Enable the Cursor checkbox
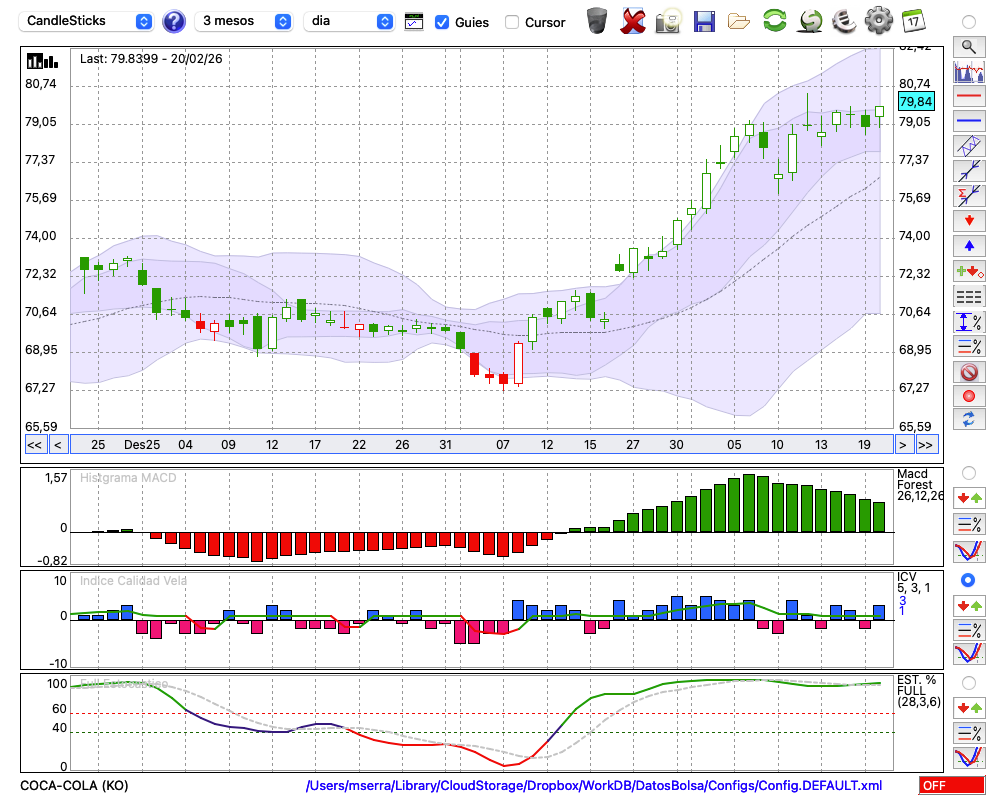This screenshot has height=800, width=1000. point(512,22)
